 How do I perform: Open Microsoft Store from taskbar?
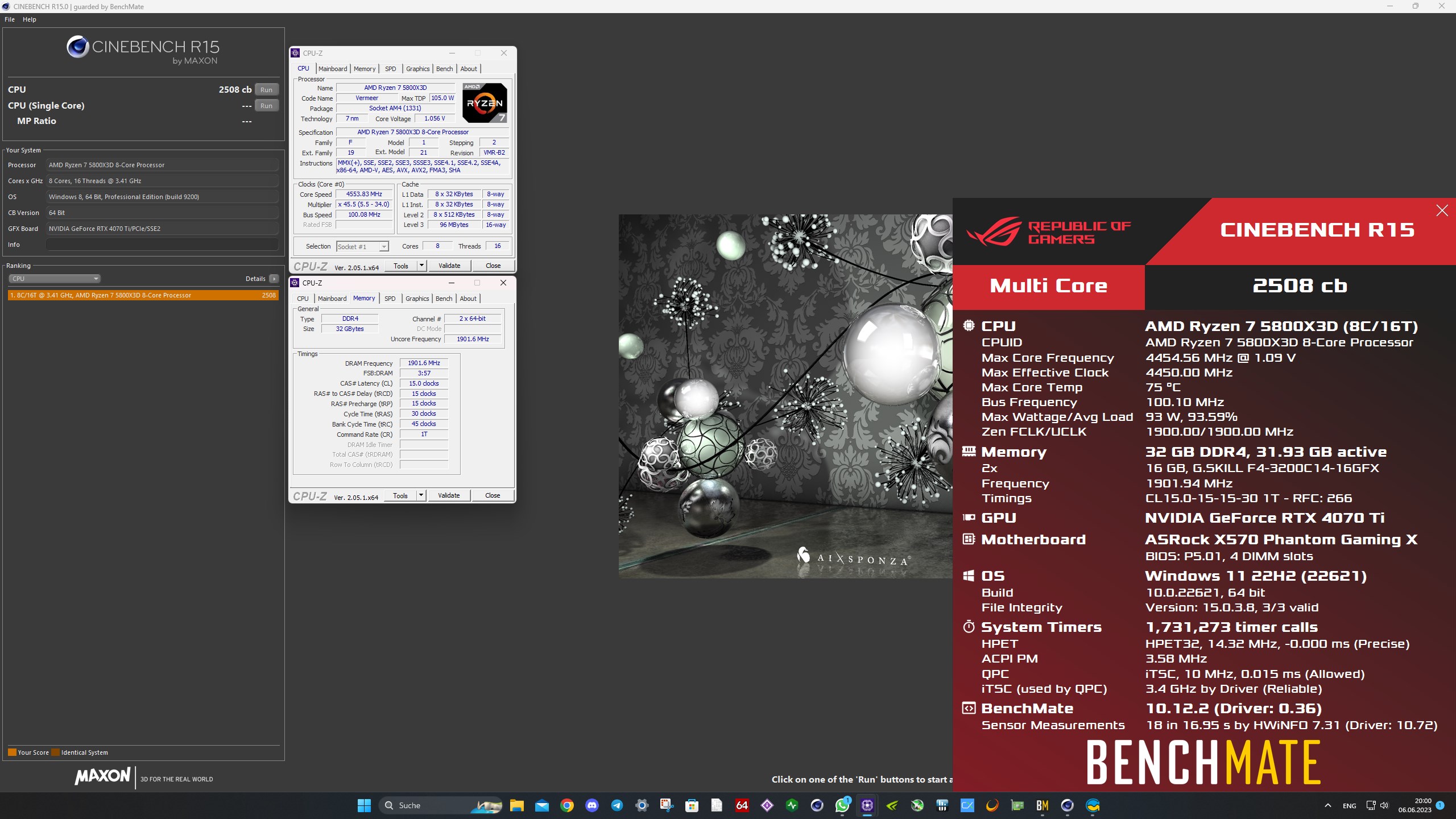692,805
